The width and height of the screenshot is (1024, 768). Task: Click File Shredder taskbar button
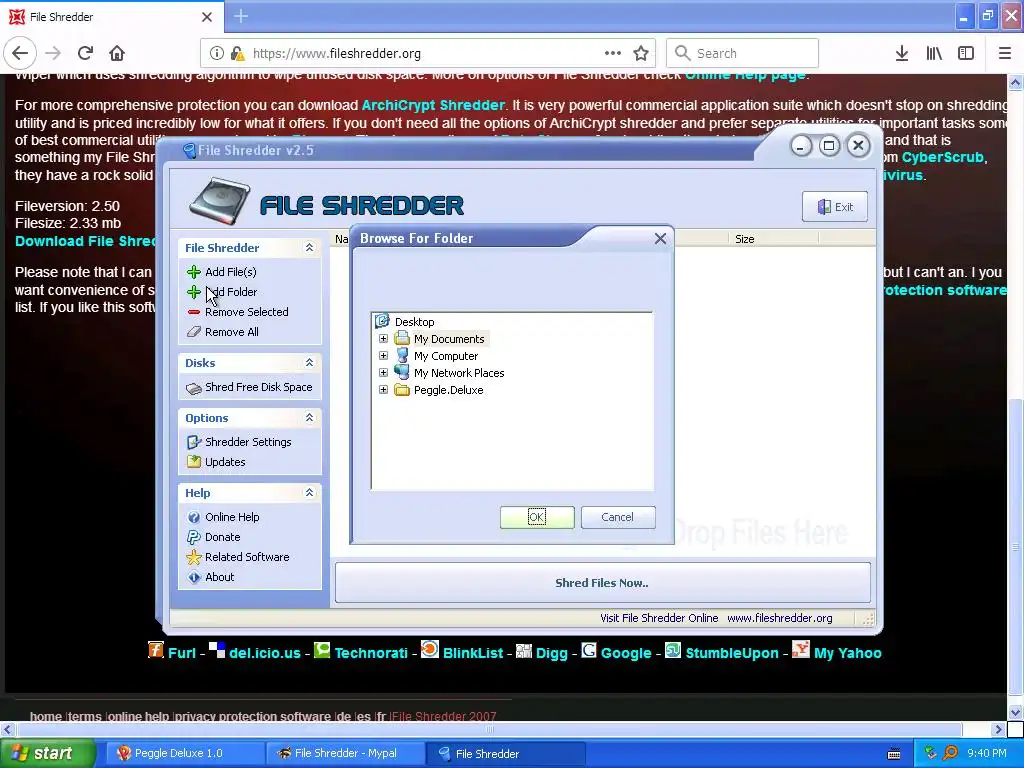coord(505,753)
